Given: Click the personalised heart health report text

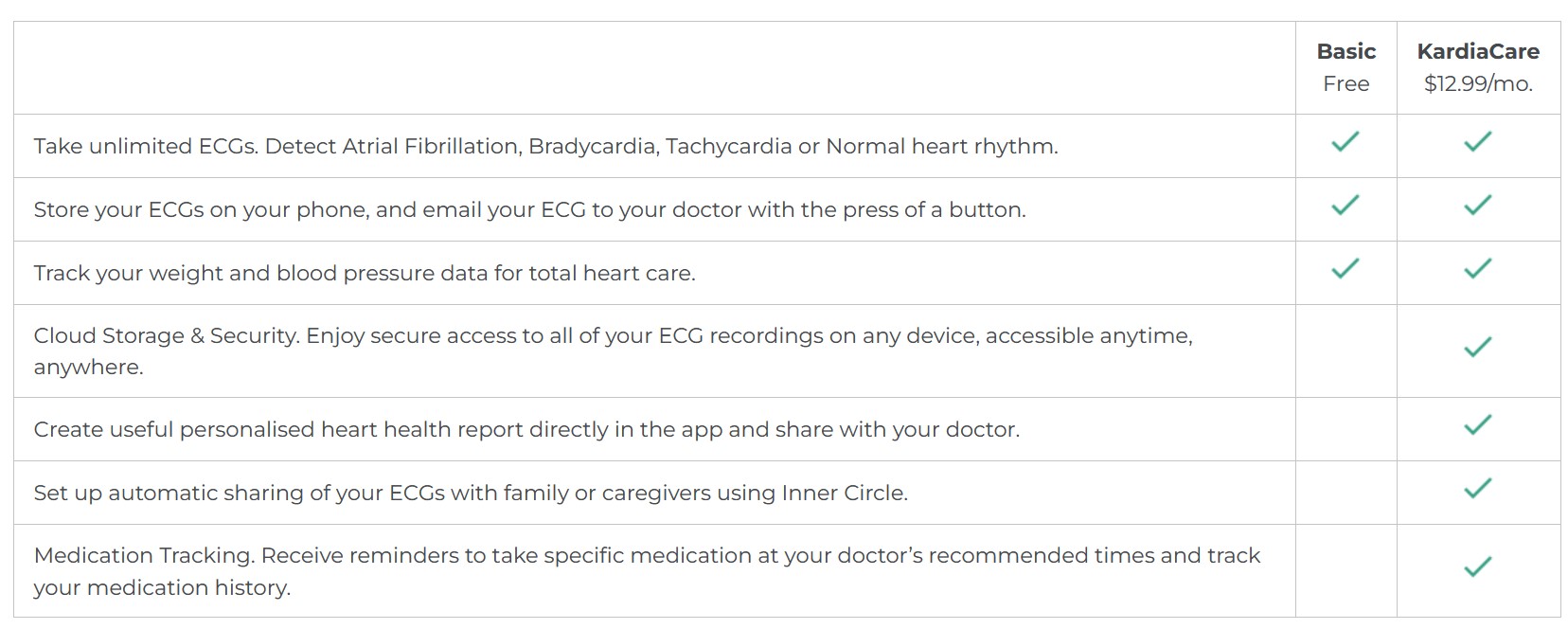Looking at the screenshot, I should (526, 429).
